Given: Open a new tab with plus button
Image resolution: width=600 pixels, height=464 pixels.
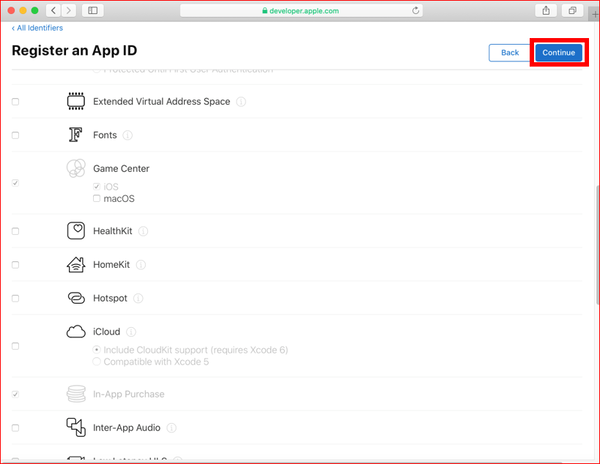Looking at the screenshot, I should [595, 15].
